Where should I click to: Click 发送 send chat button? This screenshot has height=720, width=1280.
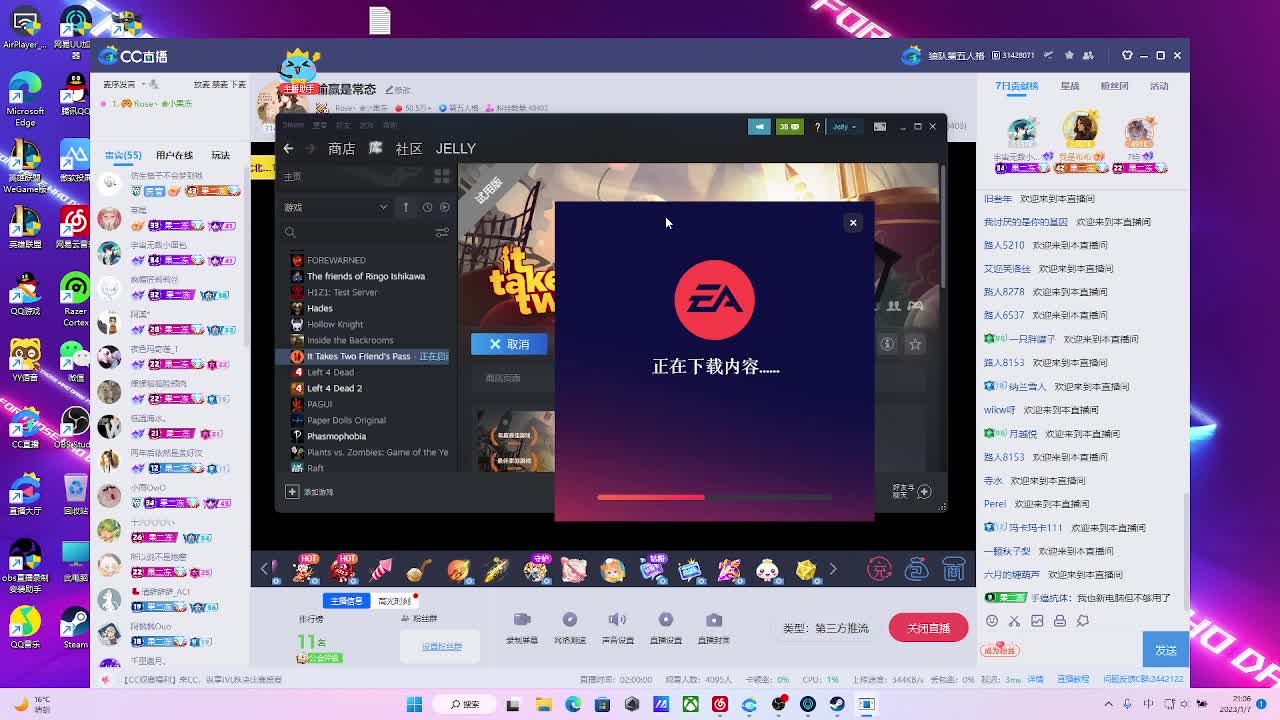click(x=1166, y=650)
